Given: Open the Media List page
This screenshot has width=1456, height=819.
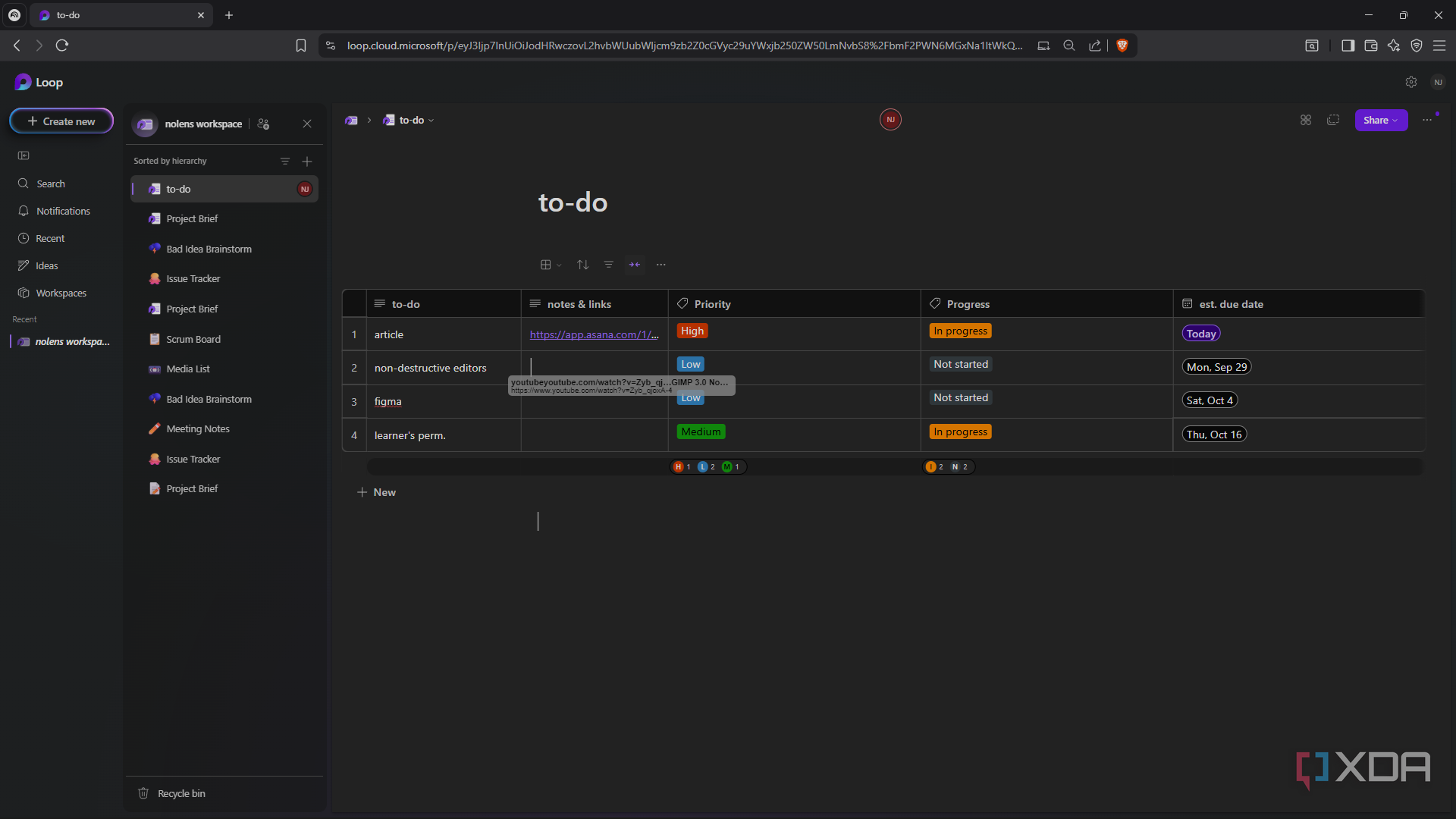Looking at the screenshot, I should coord(188,369).
